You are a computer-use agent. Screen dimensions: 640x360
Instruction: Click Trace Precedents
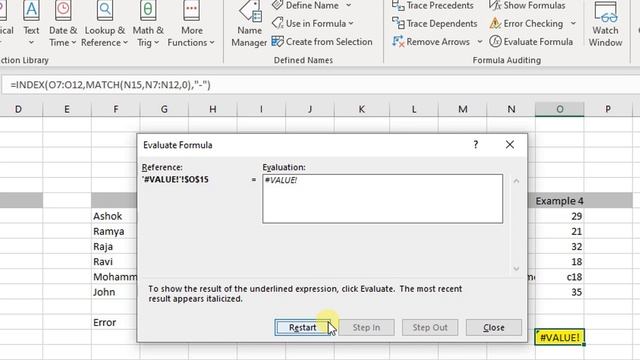point(433,5)
